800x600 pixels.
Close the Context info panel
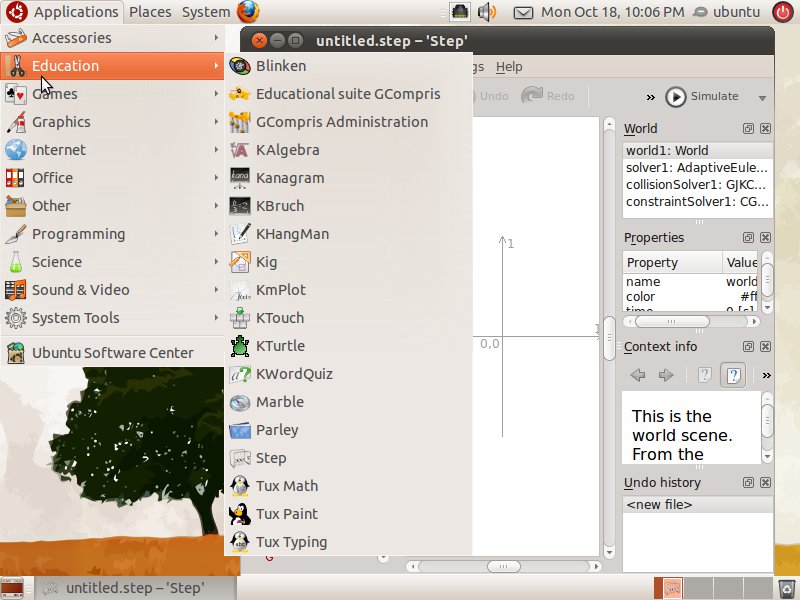765,347
